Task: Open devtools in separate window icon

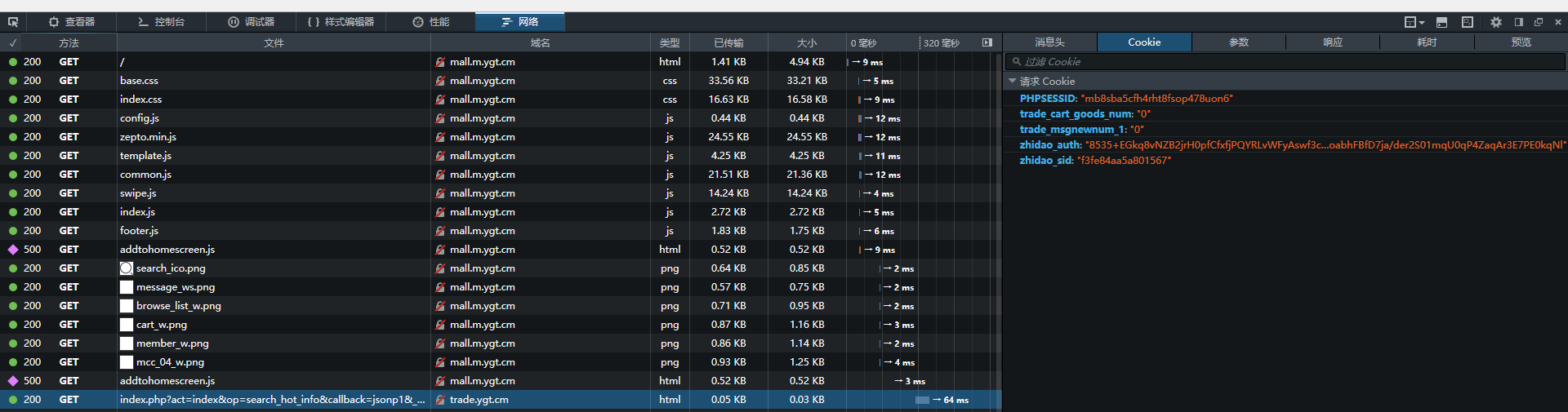Action: click(1539, 22)
